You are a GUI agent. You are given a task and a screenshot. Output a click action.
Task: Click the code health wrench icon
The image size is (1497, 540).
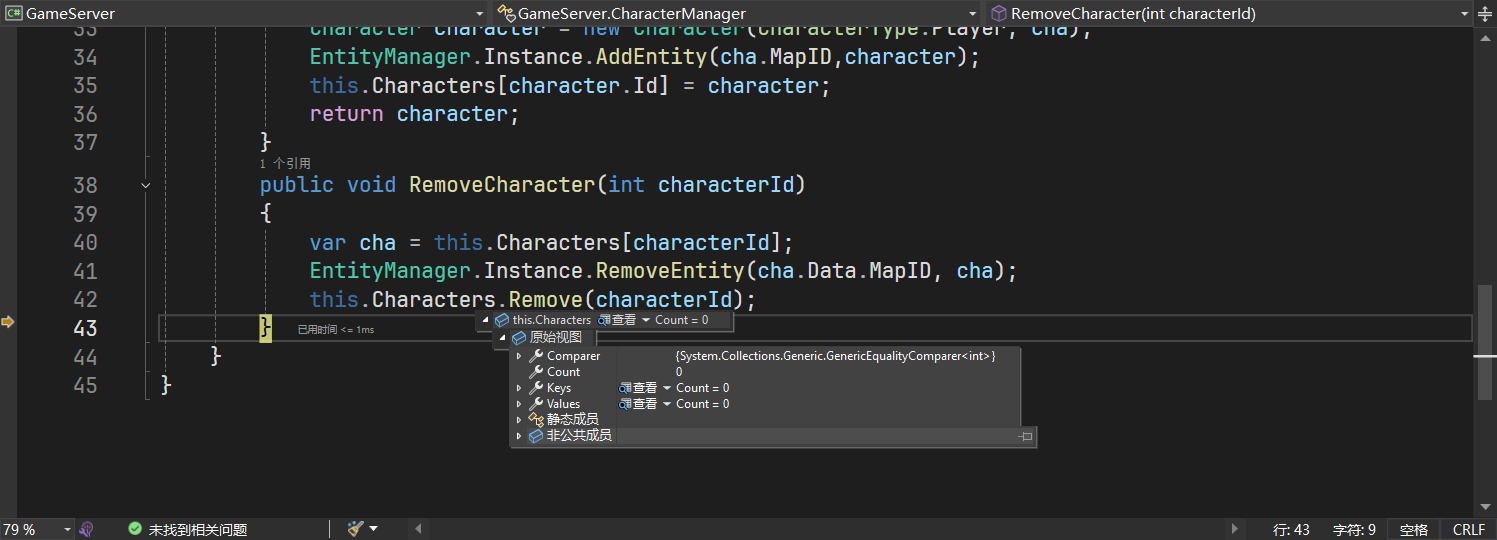[x=86, y=529]
